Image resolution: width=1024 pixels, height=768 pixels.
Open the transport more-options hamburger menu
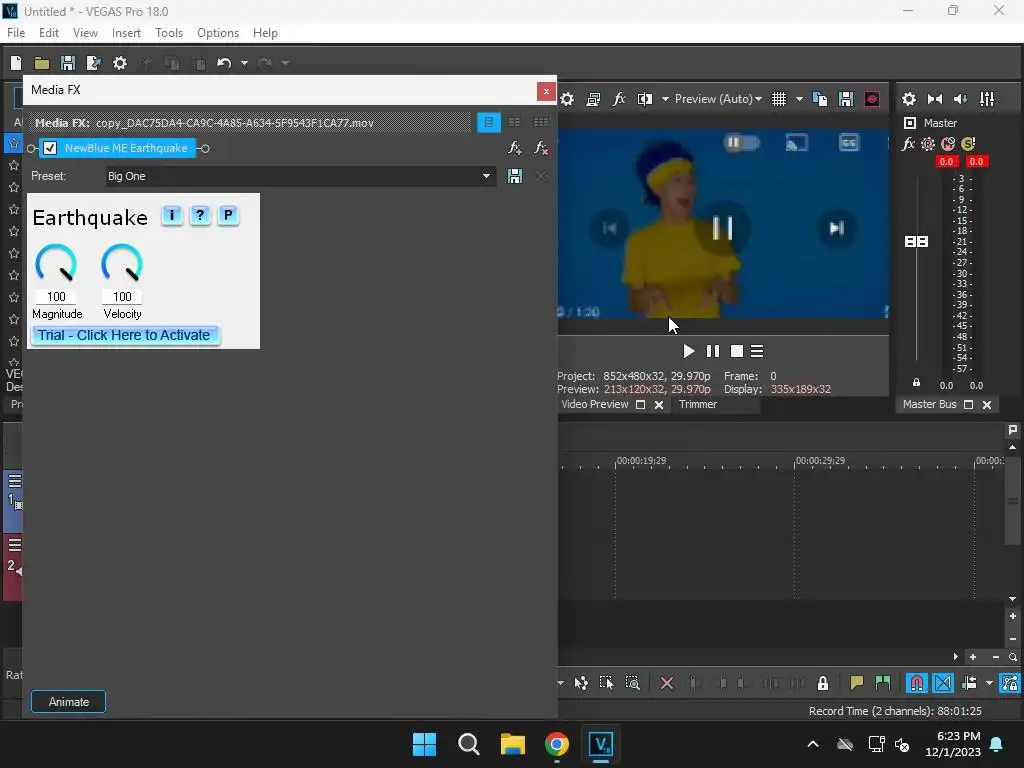click(758, 351)
